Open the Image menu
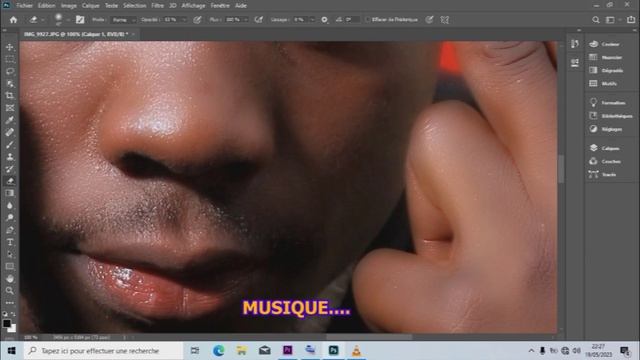The width and height of the screenshot is (640, 360). tap(69, 6)
